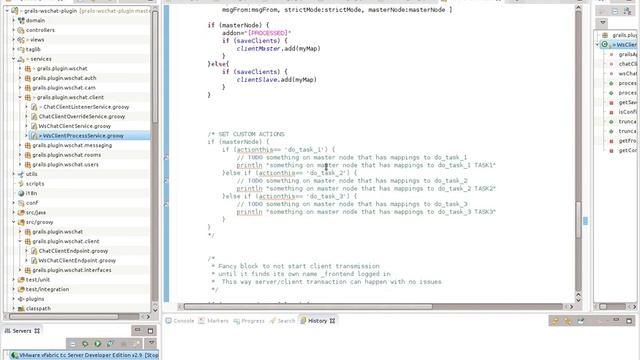The width and height of the screenshot is (640, 360).
Task: Expand the domain folder
Action: tap(13, 20)
